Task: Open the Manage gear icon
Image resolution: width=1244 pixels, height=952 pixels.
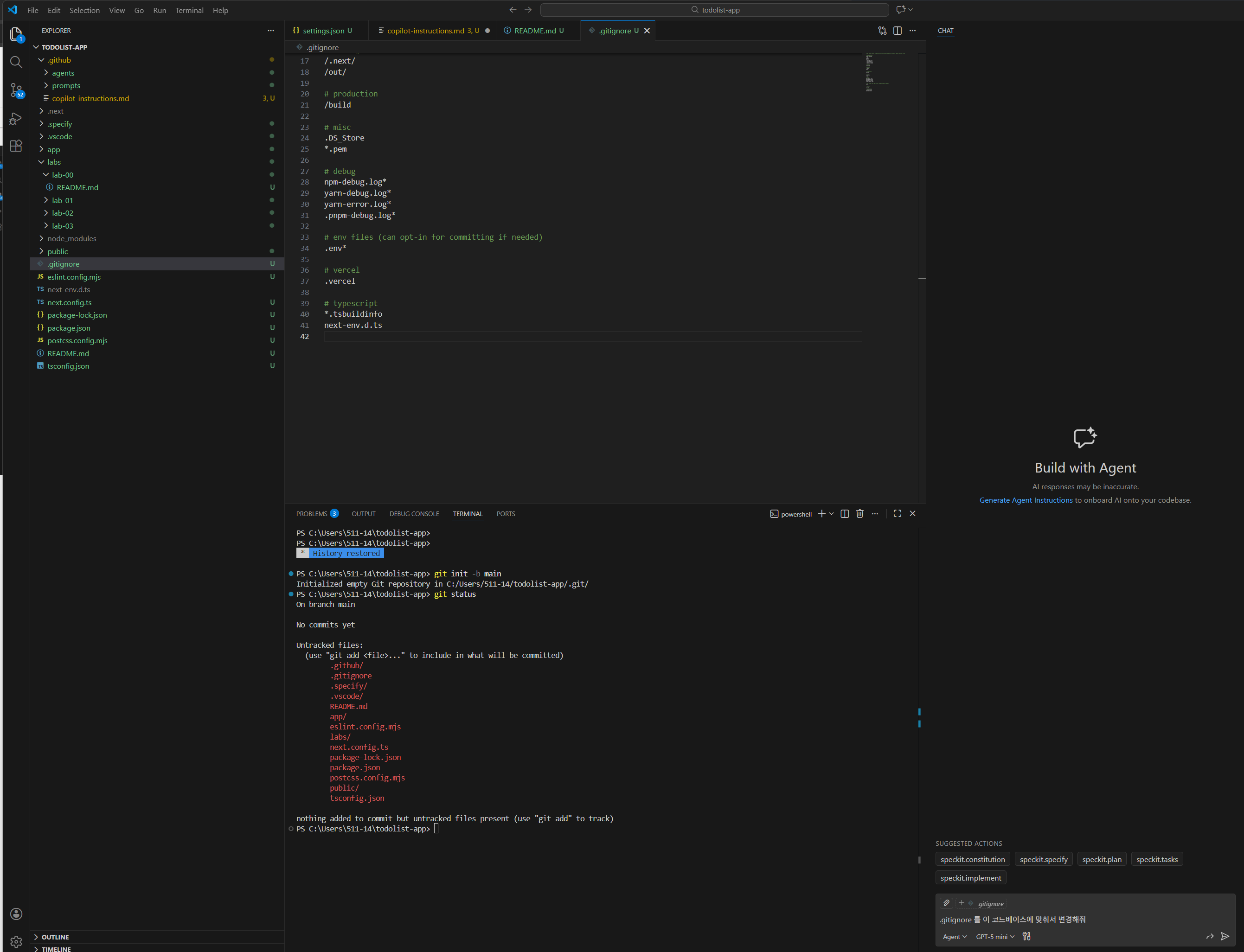Action: click(16, 942)
